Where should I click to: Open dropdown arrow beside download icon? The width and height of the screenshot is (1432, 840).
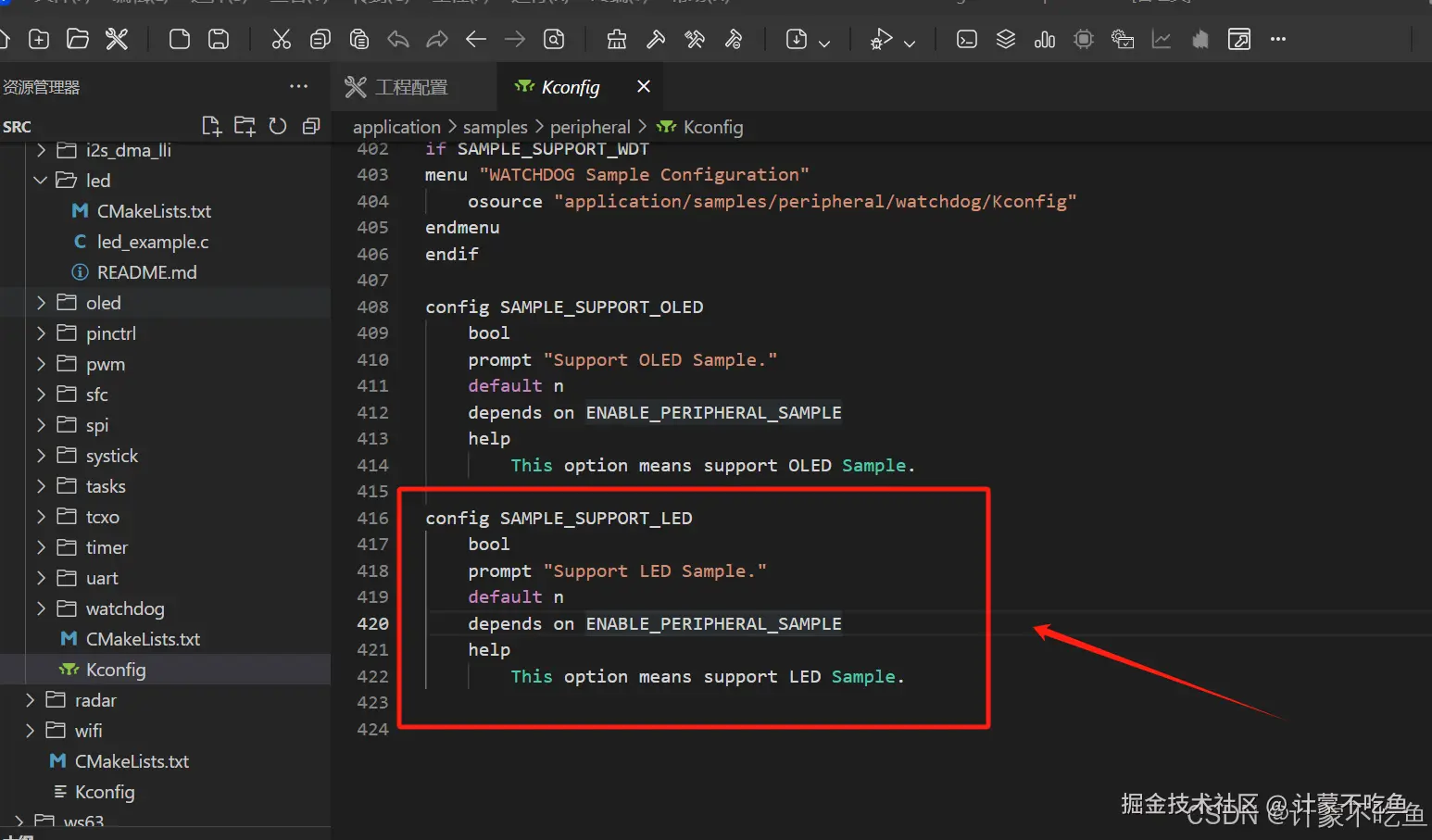click(x=824, y=43)
